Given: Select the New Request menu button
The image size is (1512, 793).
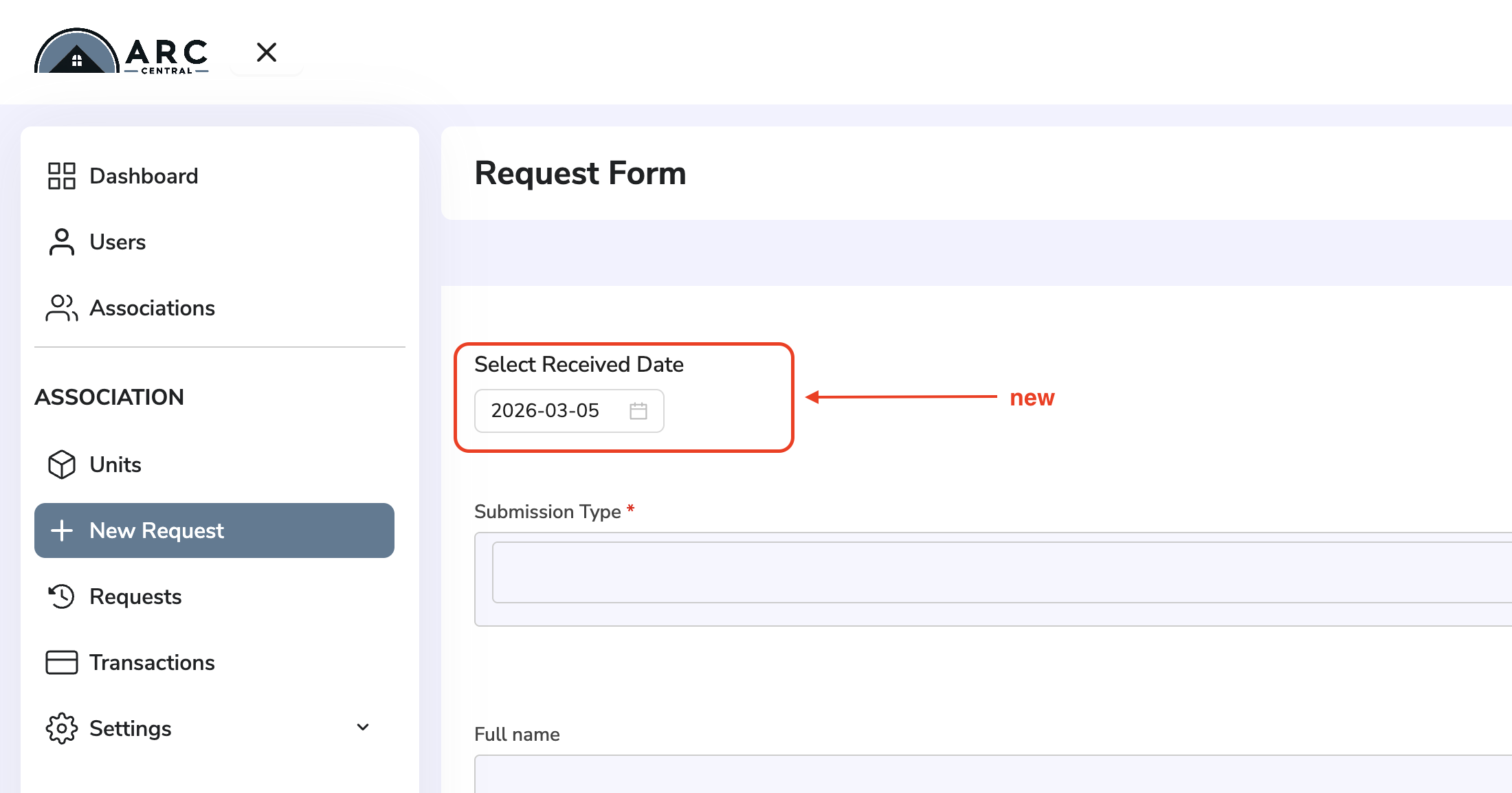Looking at the screenshot, I should click(214, 530).
